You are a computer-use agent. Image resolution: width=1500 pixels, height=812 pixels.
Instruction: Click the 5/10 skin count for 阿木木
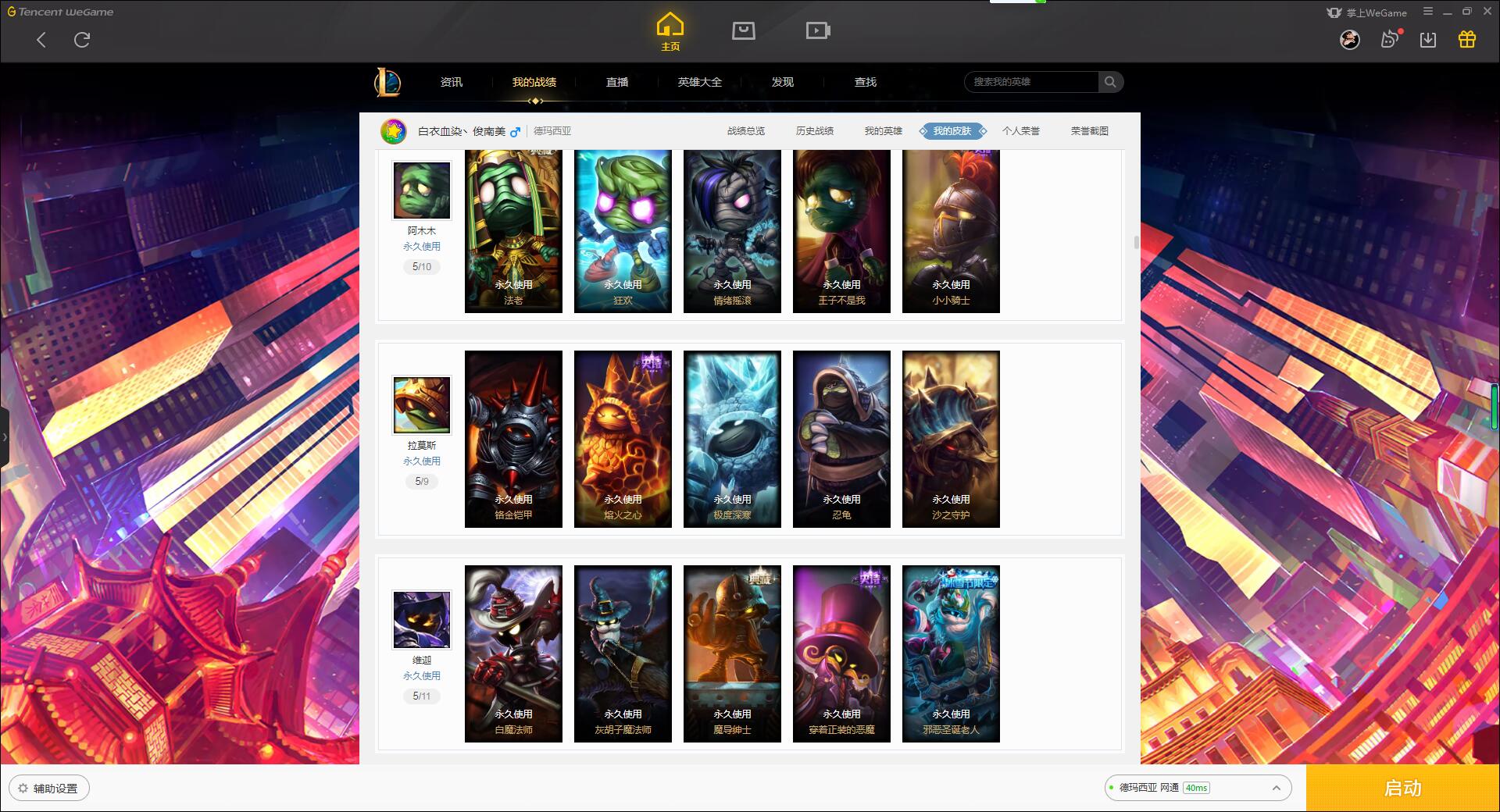tap(422, 267)
